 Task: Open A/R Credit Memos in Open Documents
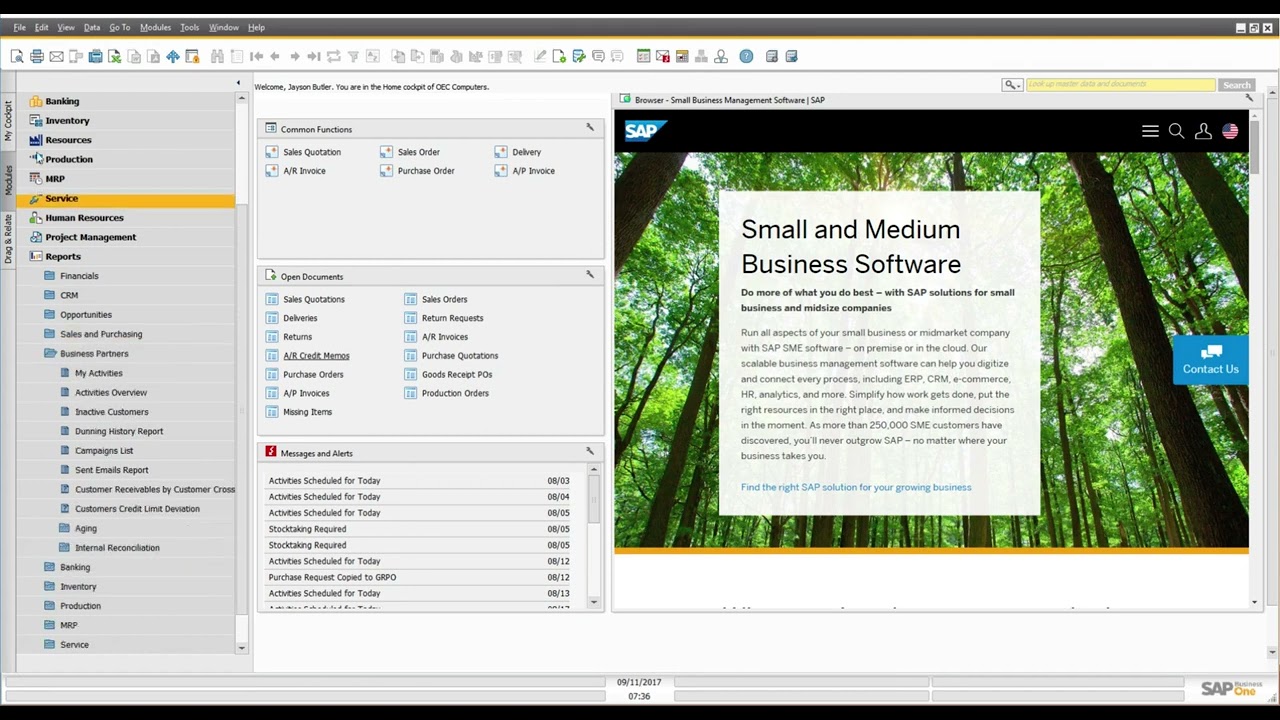click(x=316, y=355)
